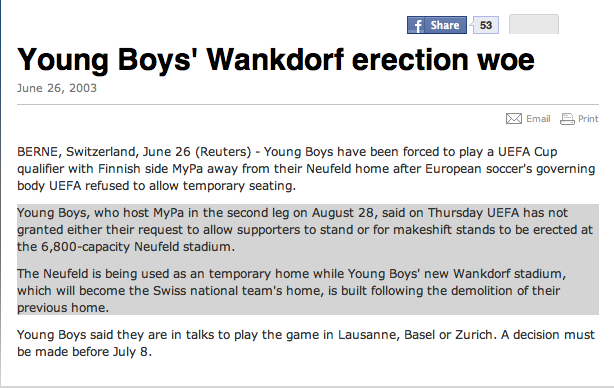Viewport: 614px width, 388px height.
Task: Click the word Reuters in the dateline
Action: tap(223, 152)
